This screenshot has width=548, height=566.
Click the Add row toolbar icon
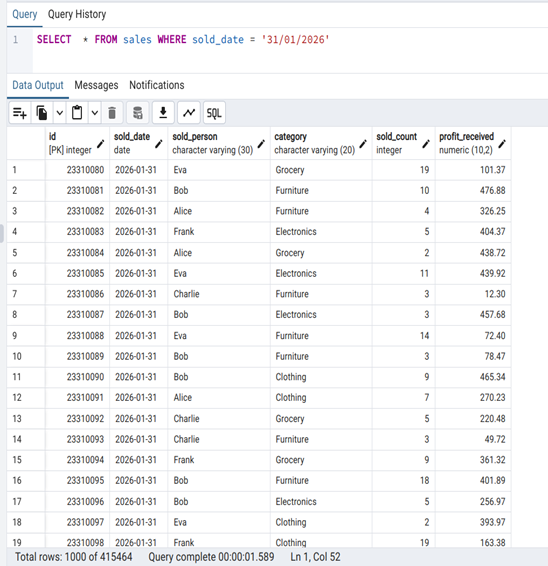coord(19,113)
